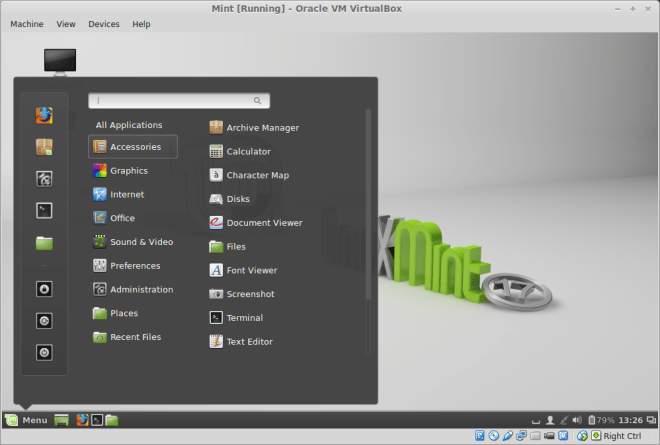The width and height of the screenshot is (660, 445).
Task: Select All Applications category
Action: coord(129,125)
